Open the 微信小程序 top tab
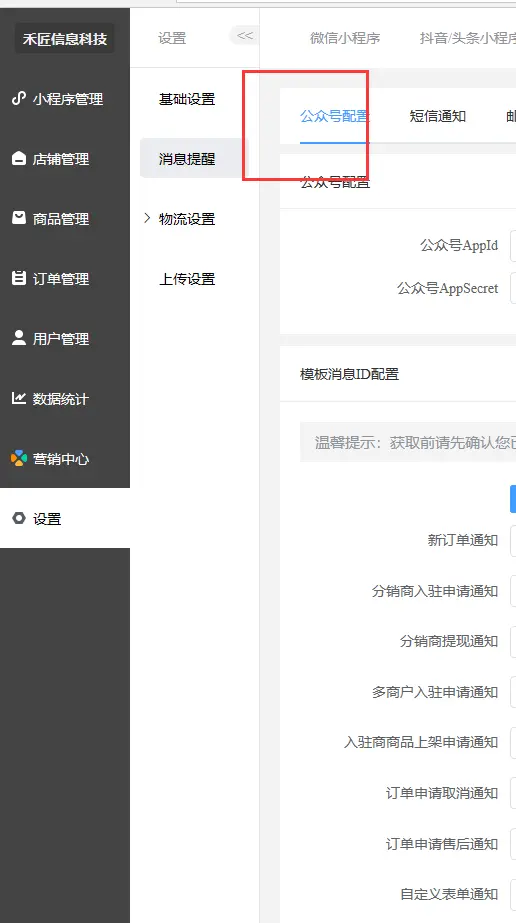Viewport: 516px width, 923px height. click(345, 38)
